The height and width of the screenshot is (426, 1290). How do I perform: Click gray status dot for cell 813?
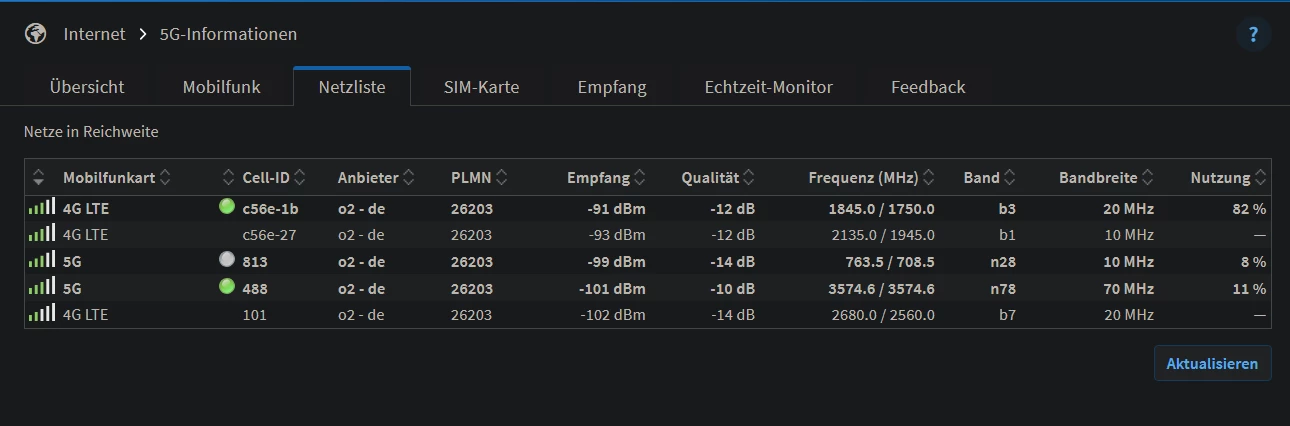226,261
